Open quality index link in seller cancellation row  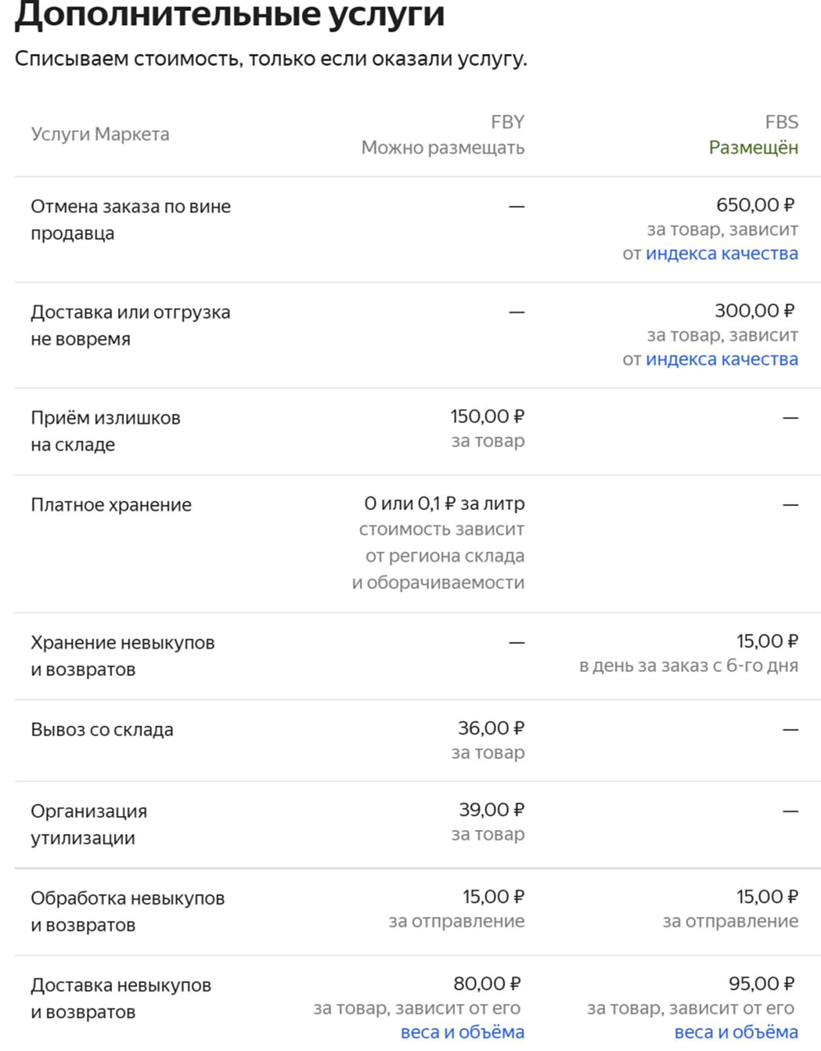click(x=721, y=253)
